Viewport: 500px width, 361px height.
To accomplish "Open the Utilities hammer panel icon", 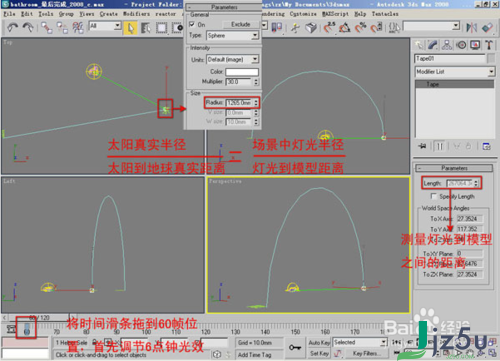I will [x=489, y=45].
